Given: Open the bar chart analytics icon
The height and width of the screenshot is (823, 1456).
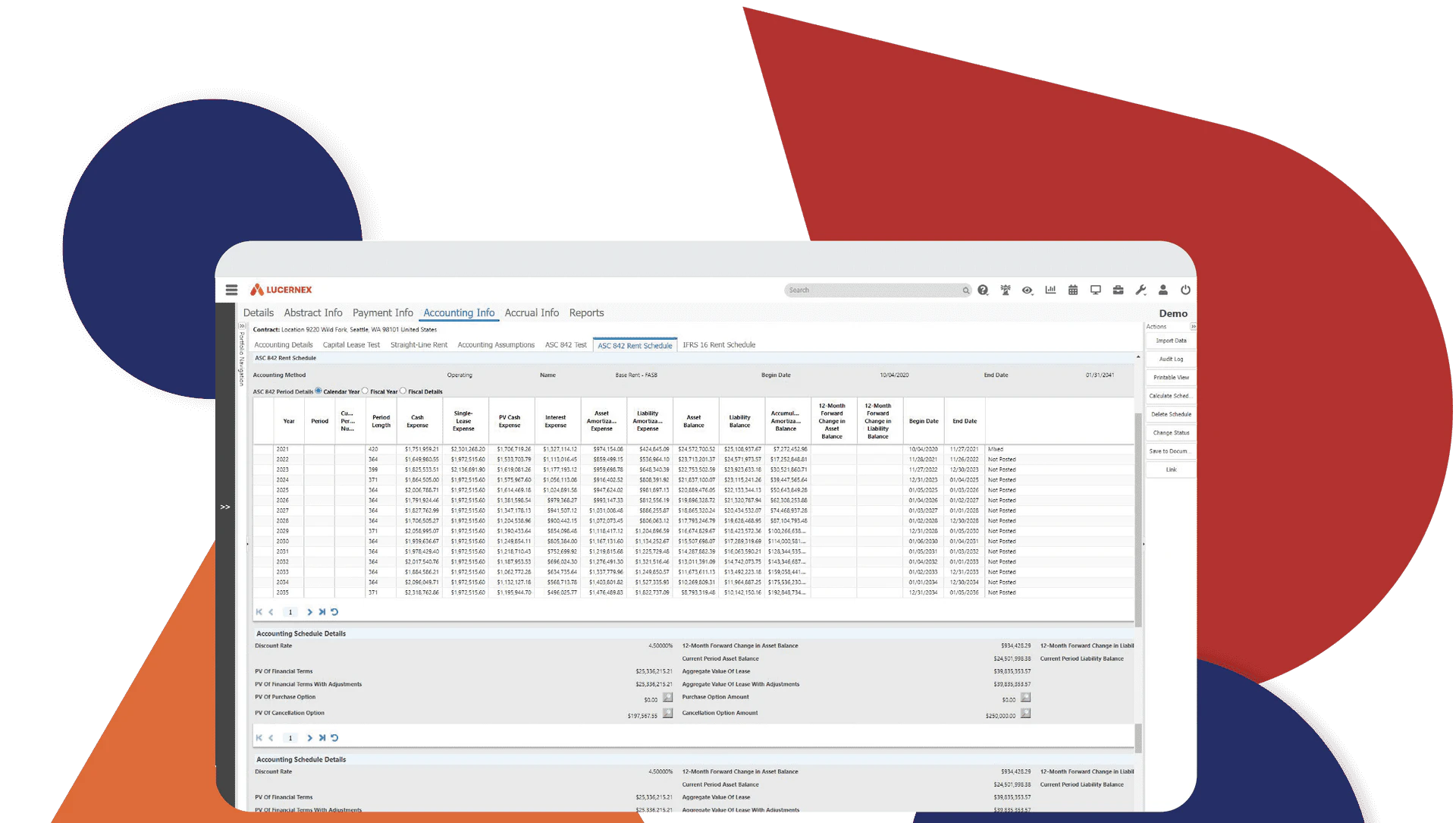Looking at the screenshot, I should click(x=1050, y=290).
